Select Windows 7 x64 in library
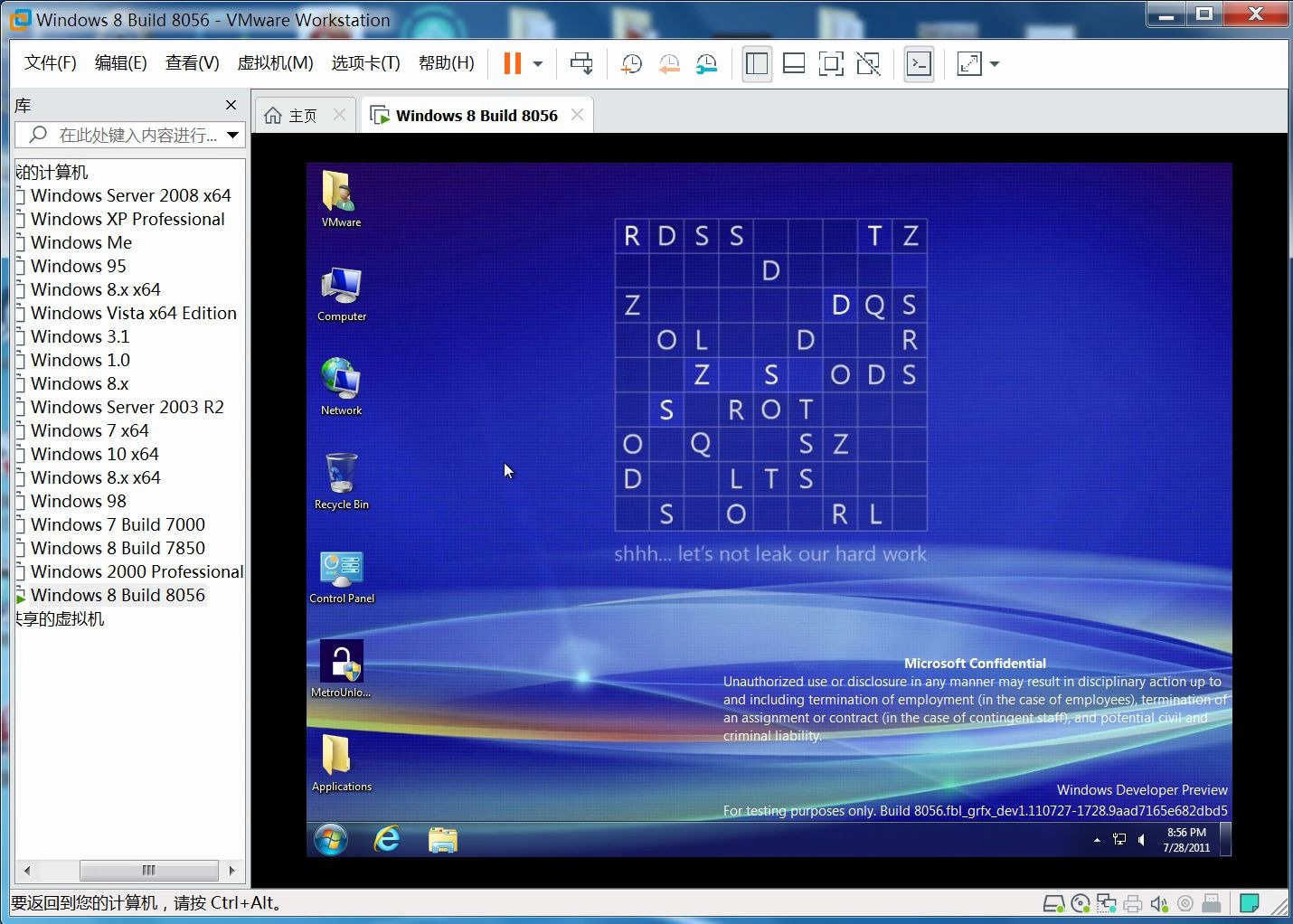1293x924 pixels. [89, 430]
